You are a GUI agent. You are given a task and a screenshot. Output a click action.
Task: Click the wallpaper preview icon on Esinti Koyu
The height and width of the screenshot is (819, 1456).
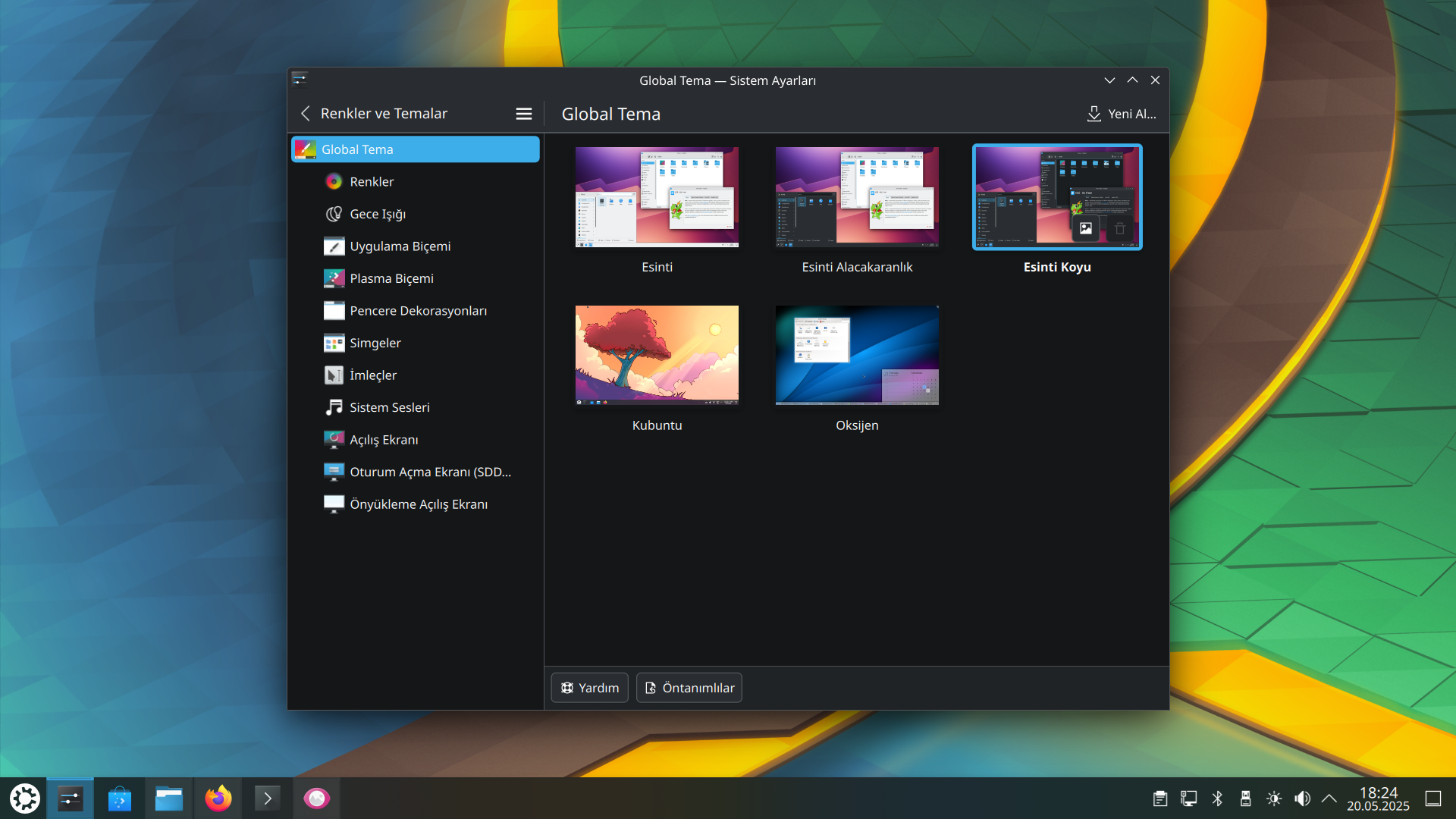tap(1086, 228)
